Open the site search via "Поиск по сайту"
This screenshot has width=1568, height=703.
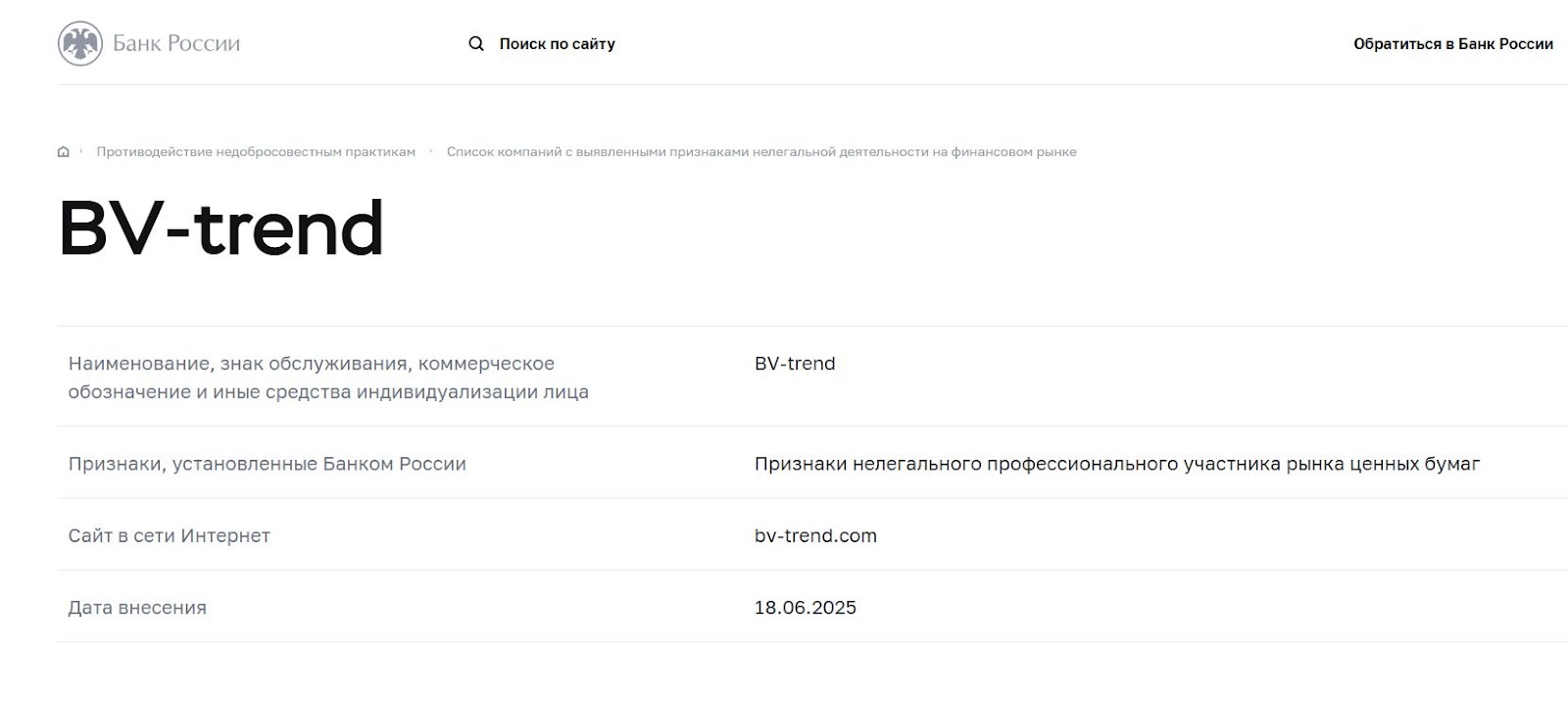click(x=557, y=43)
